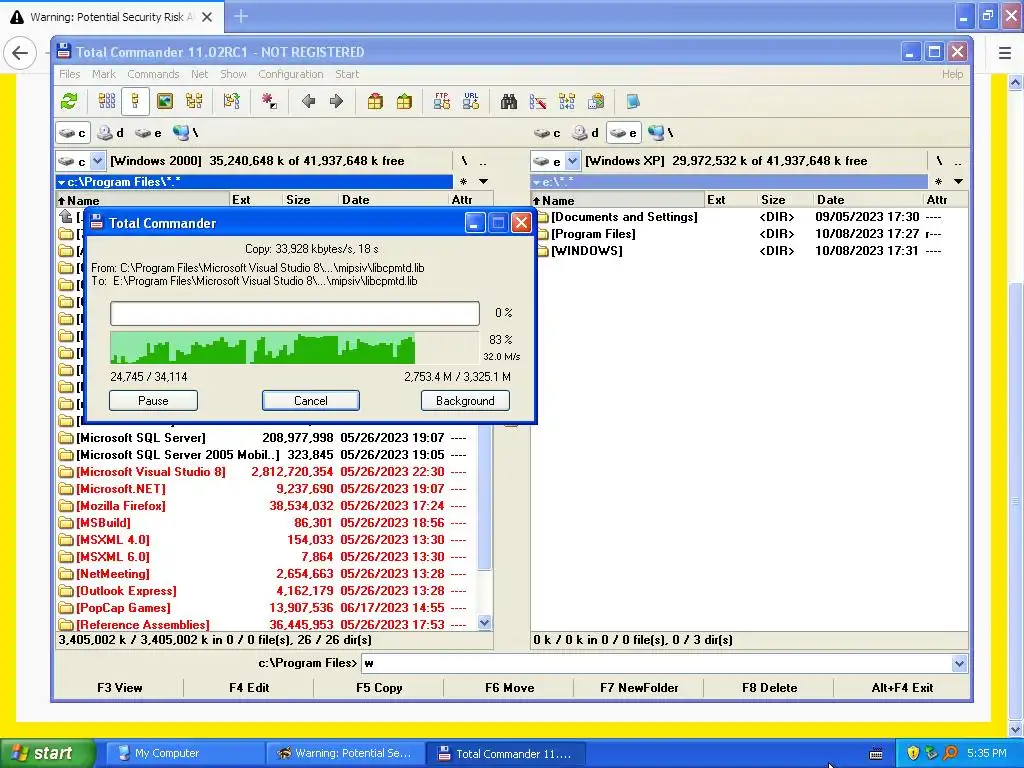Click the Synchronize directories icon
1024x768 pixels.
(567, 101)
